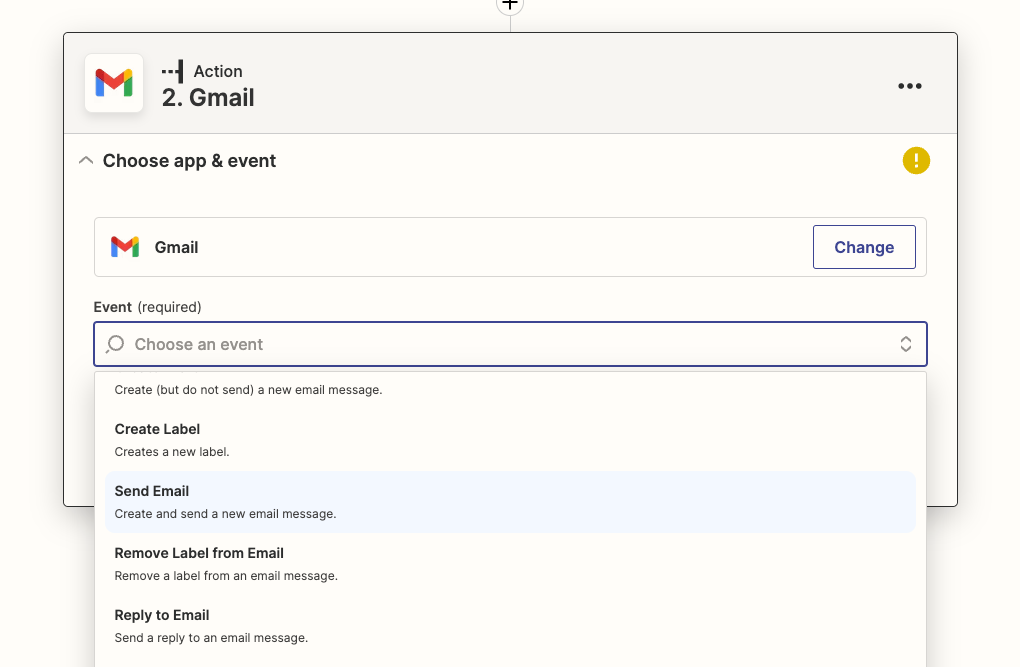Open the three-dot step options menu

909,86
